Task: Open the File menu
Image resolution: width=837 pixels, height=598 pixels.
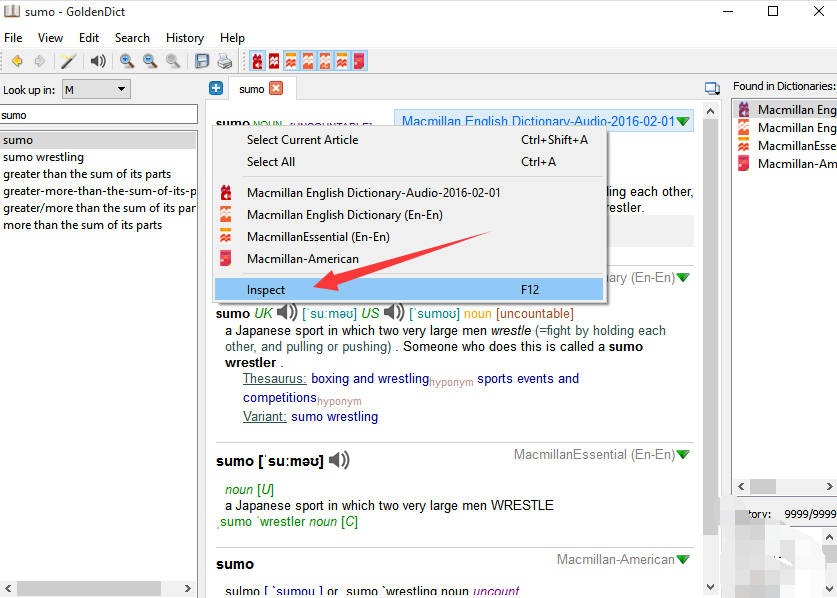Action: (x=13, y=38)
